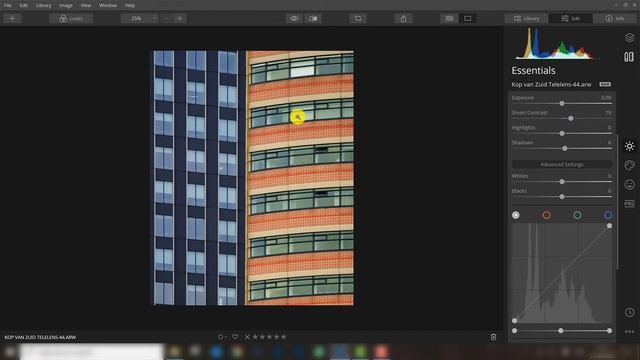Click the reject X flag icon
The width and height of the screenshot is (640, 360).
coord(247,337)
